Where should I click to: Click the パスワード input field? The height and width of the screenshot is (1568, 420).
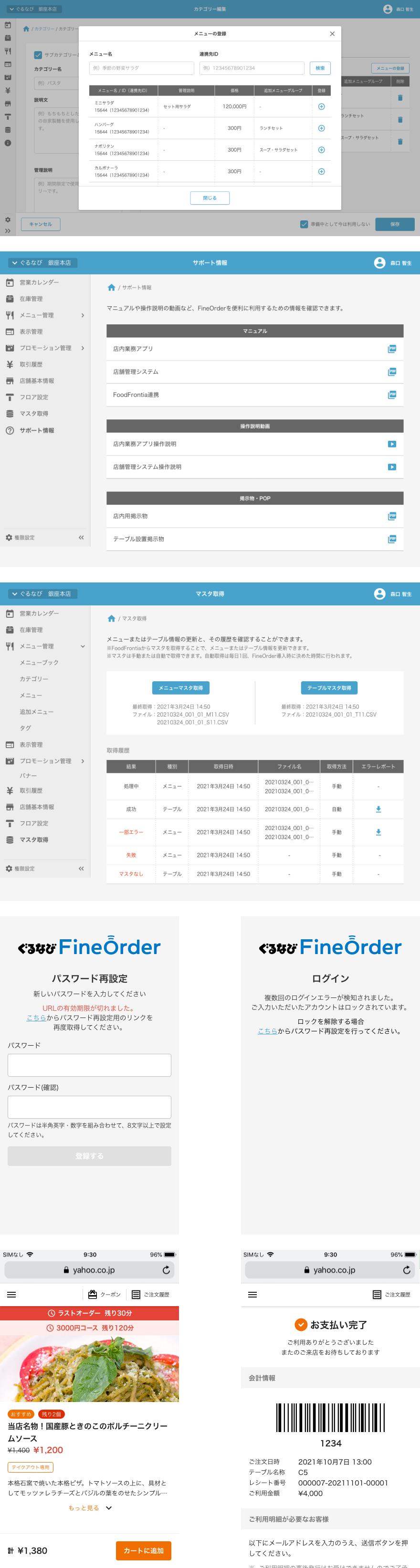click(89, 1065)
